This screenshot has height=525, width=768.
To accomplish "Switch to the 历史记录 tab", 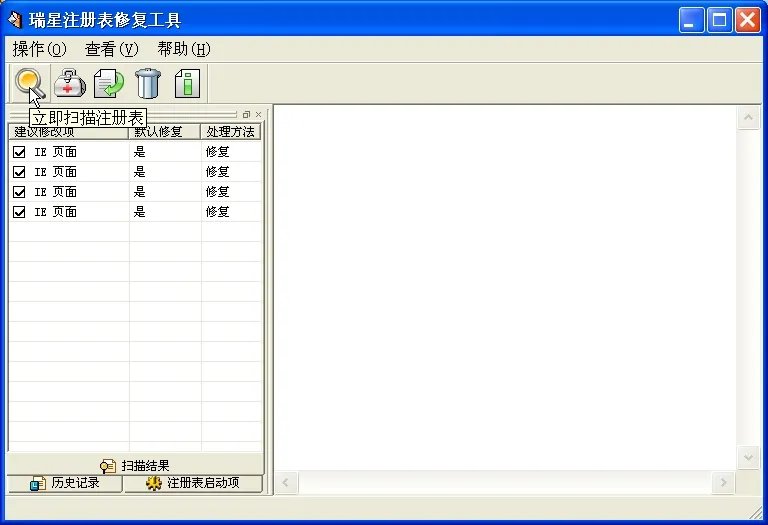I will 65,483.
